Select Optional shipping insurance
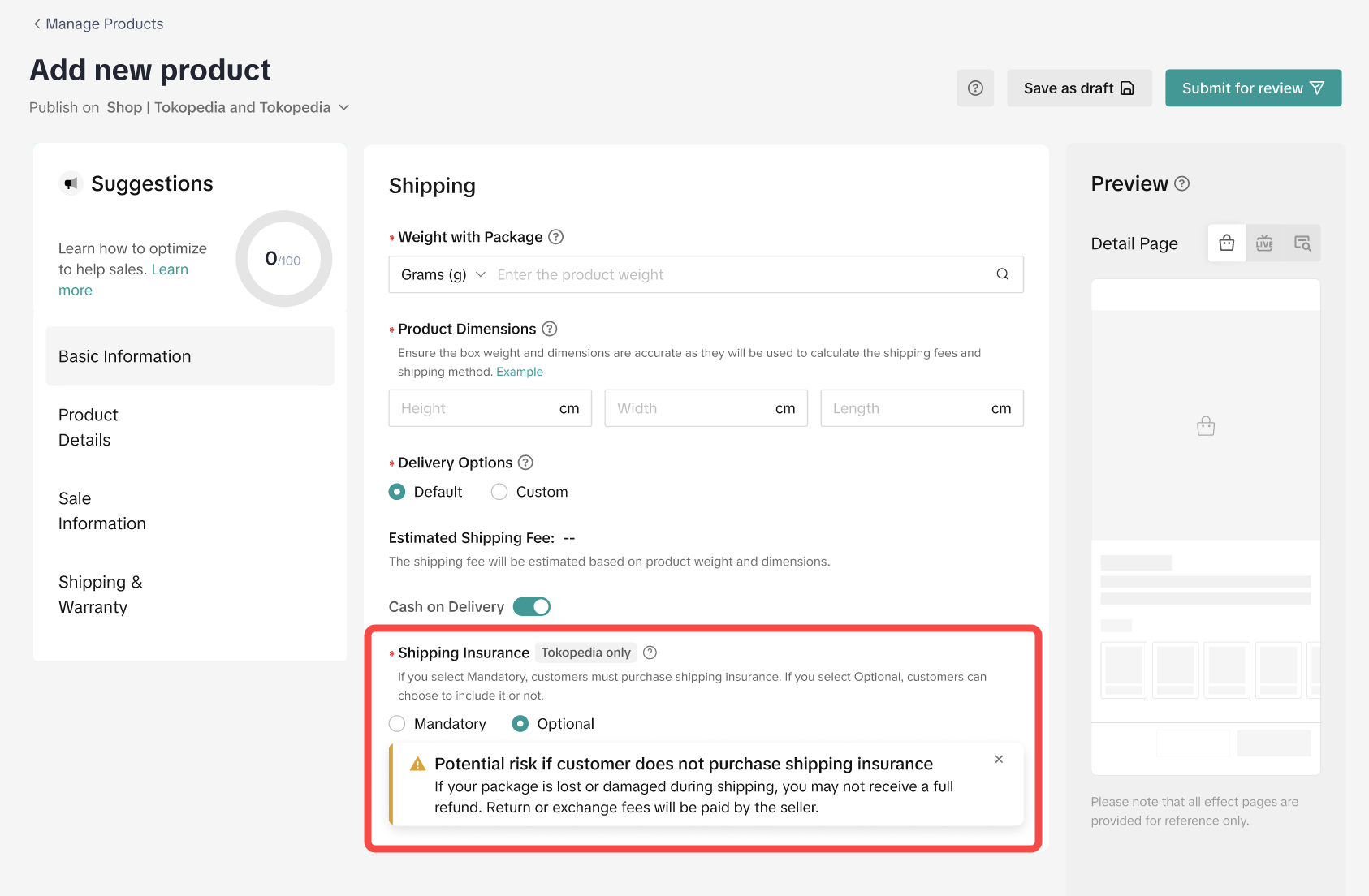This screenshot has width=1369, height=896. (520, 724)
